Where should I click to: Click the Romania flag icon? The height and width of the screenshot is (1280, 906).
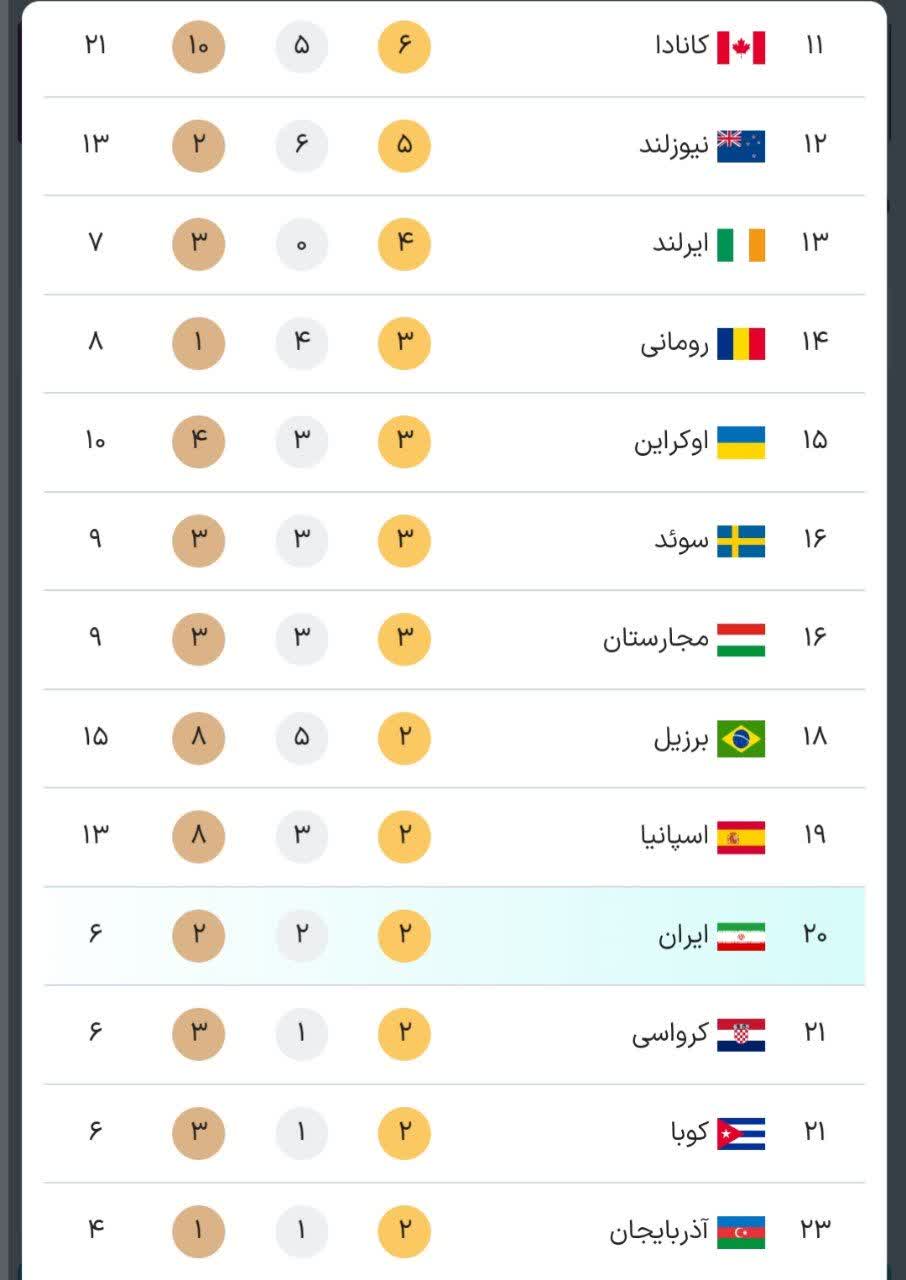pos(741,343)
